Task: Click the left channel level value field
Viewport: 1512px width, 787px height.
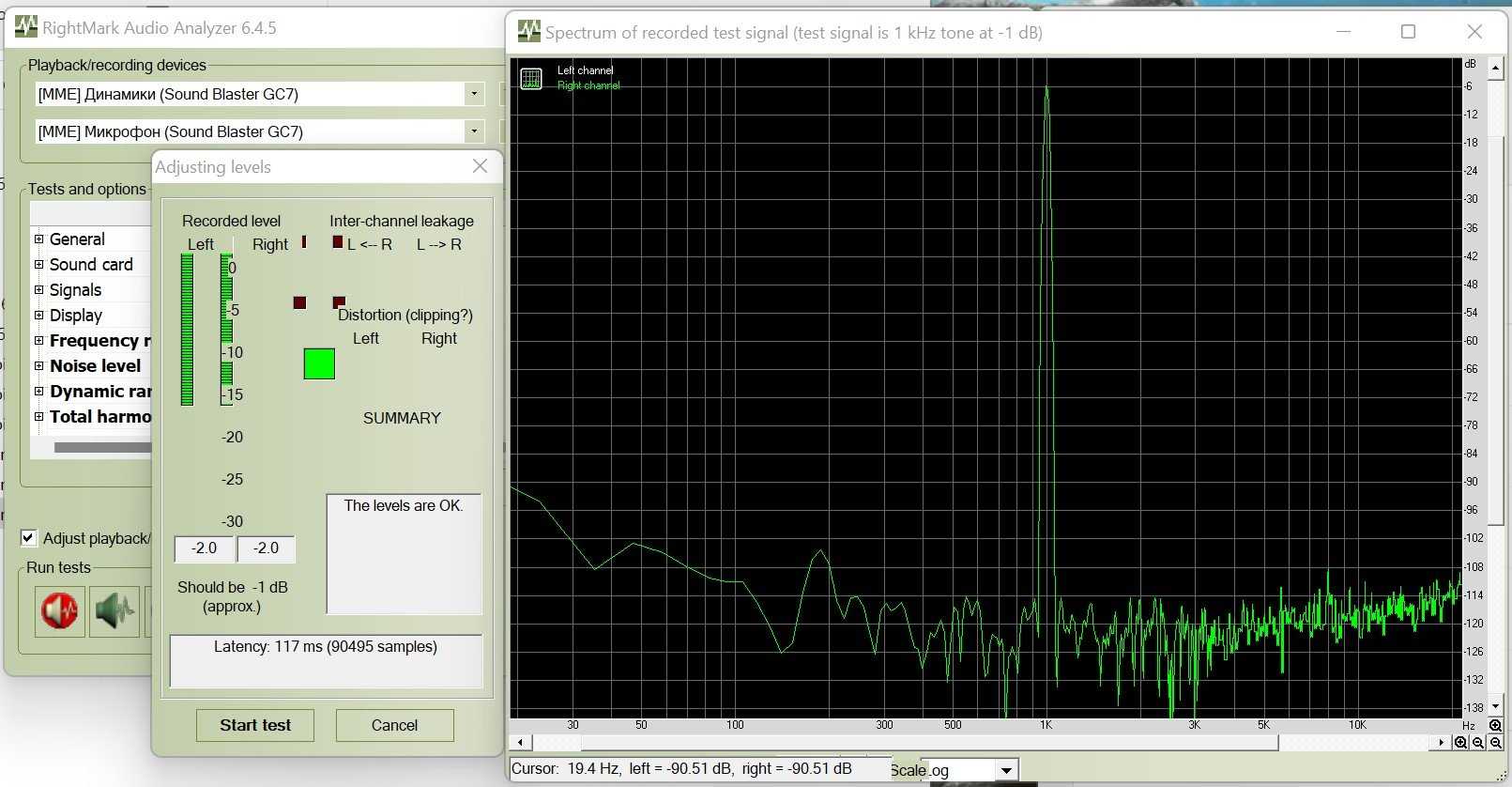Action: click(x=204, y=548)
